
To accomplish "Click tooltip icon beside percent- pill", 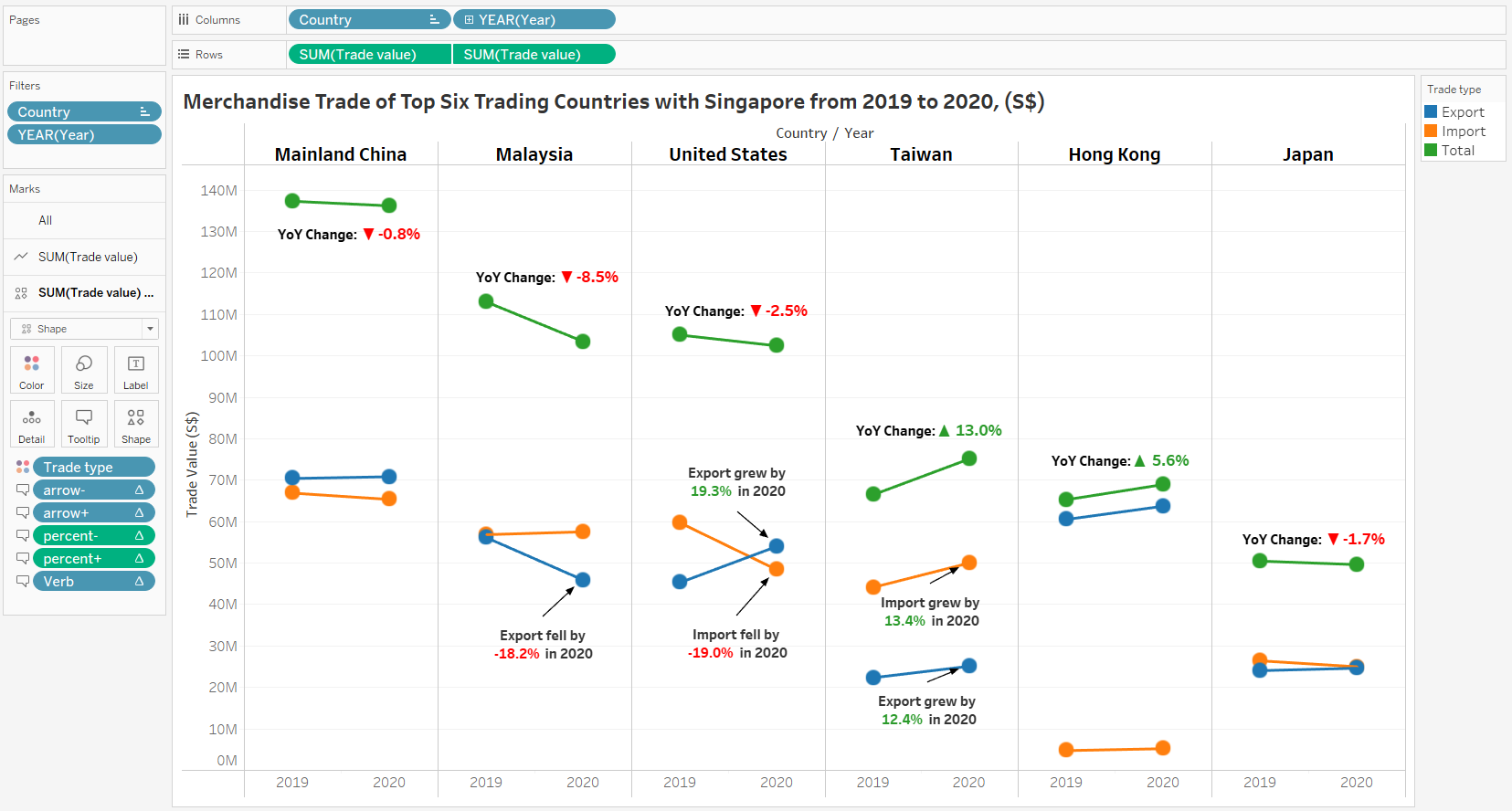I will (23, 535).
